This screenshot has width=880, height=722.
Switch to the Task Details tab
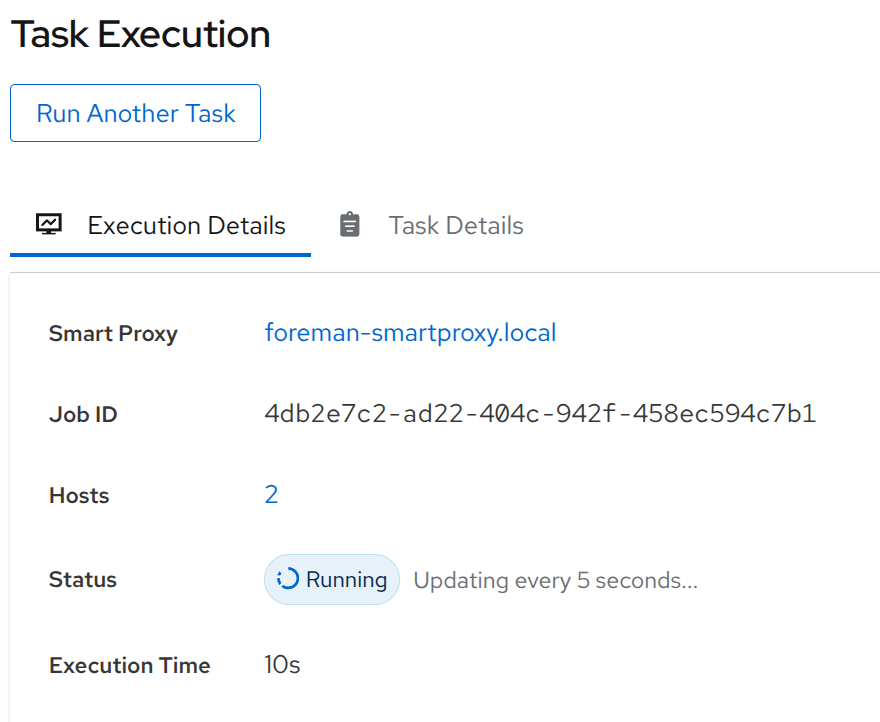click(x=455, y=225)
